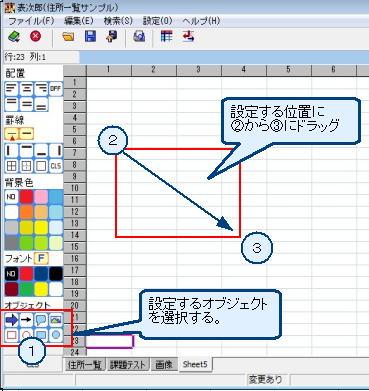Select the thick blue arrow object tool
The height and width of the screenshot is (391, 369).
(12, 320)
